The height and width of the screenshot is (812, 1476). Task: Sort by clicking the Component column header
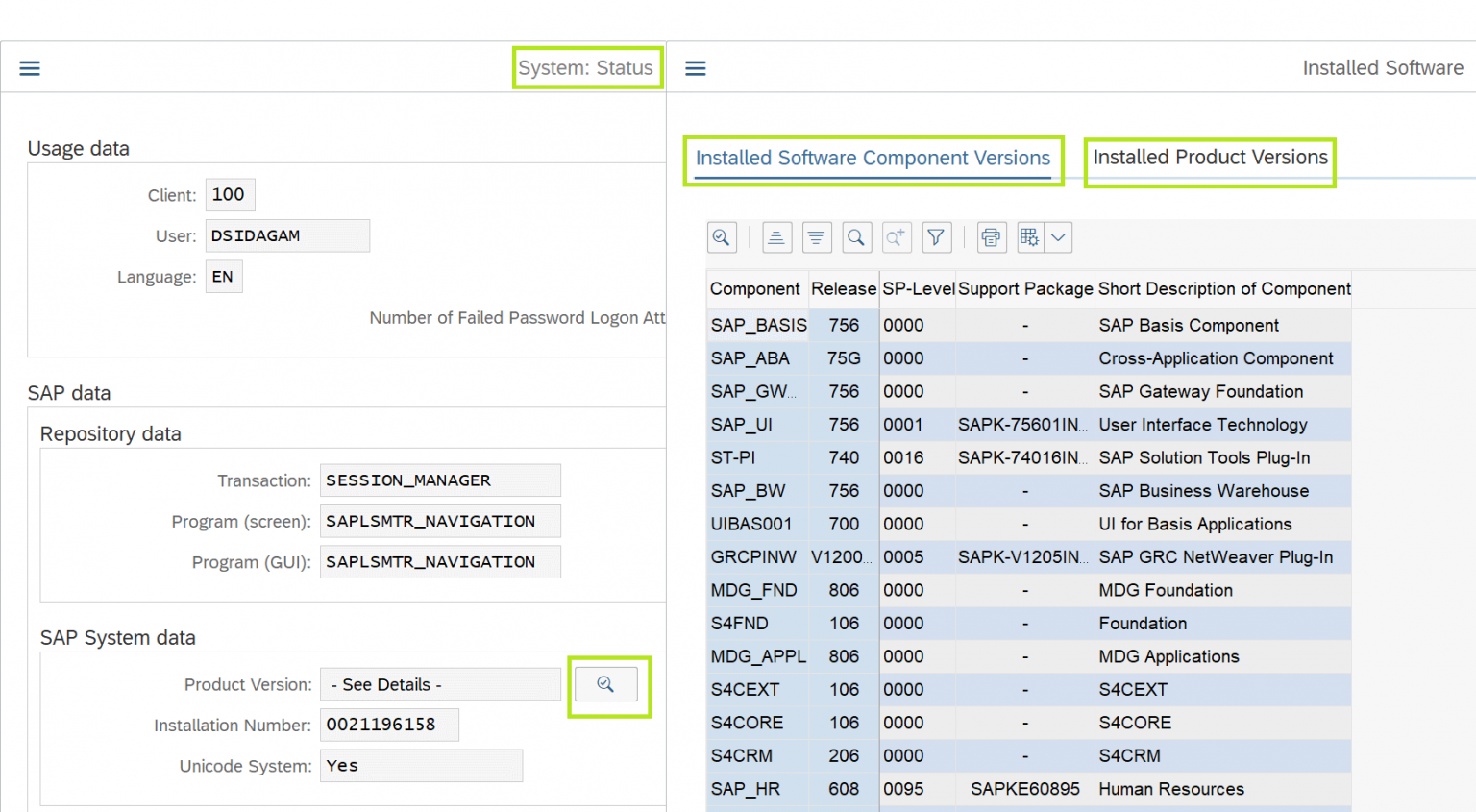(754, 288)
